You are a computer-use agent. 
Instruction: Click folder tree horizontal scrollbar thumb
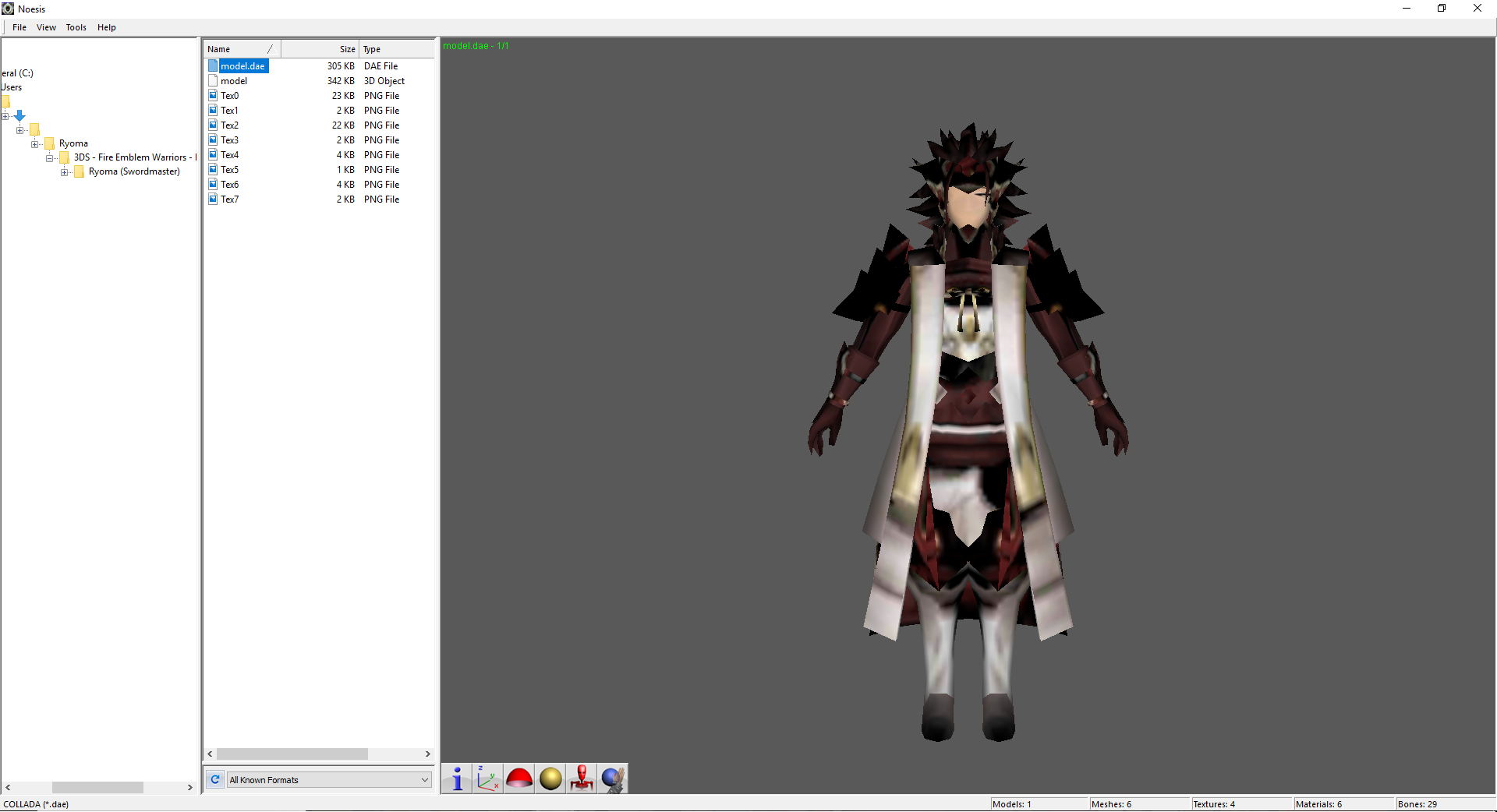coord(97,788)
